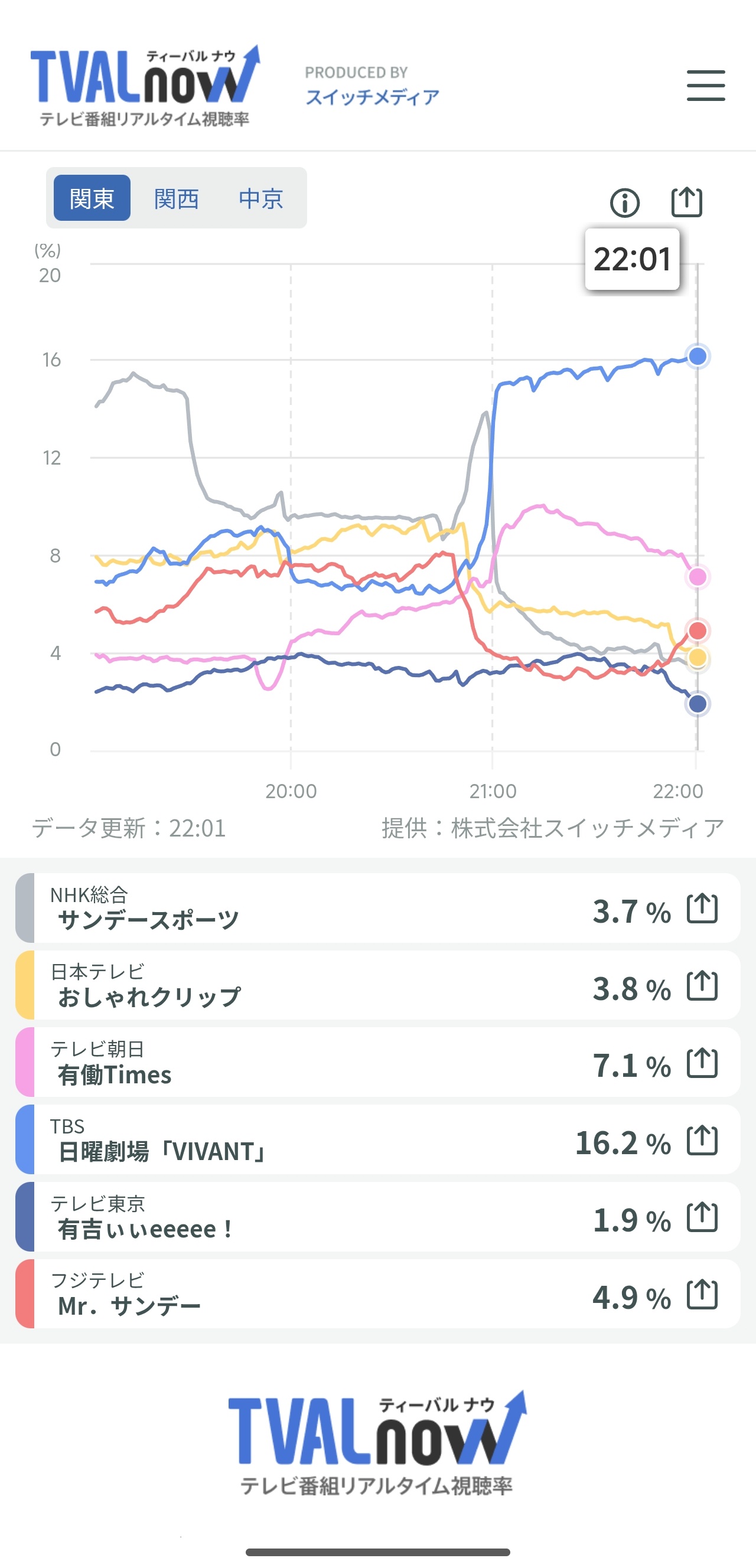Share the サンデースポーツ rating
This screenshot has height=1568, width=756.
[x=702, y=908]
